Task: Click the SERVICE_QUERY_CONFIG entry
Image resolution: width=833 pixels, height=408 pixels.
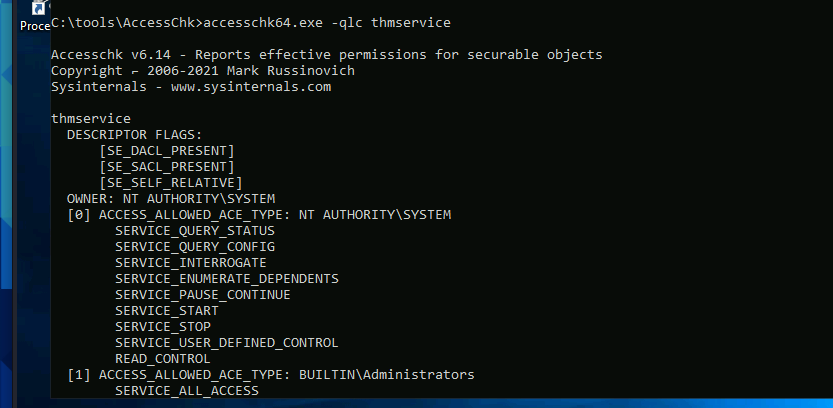Action: coord(195,246)
